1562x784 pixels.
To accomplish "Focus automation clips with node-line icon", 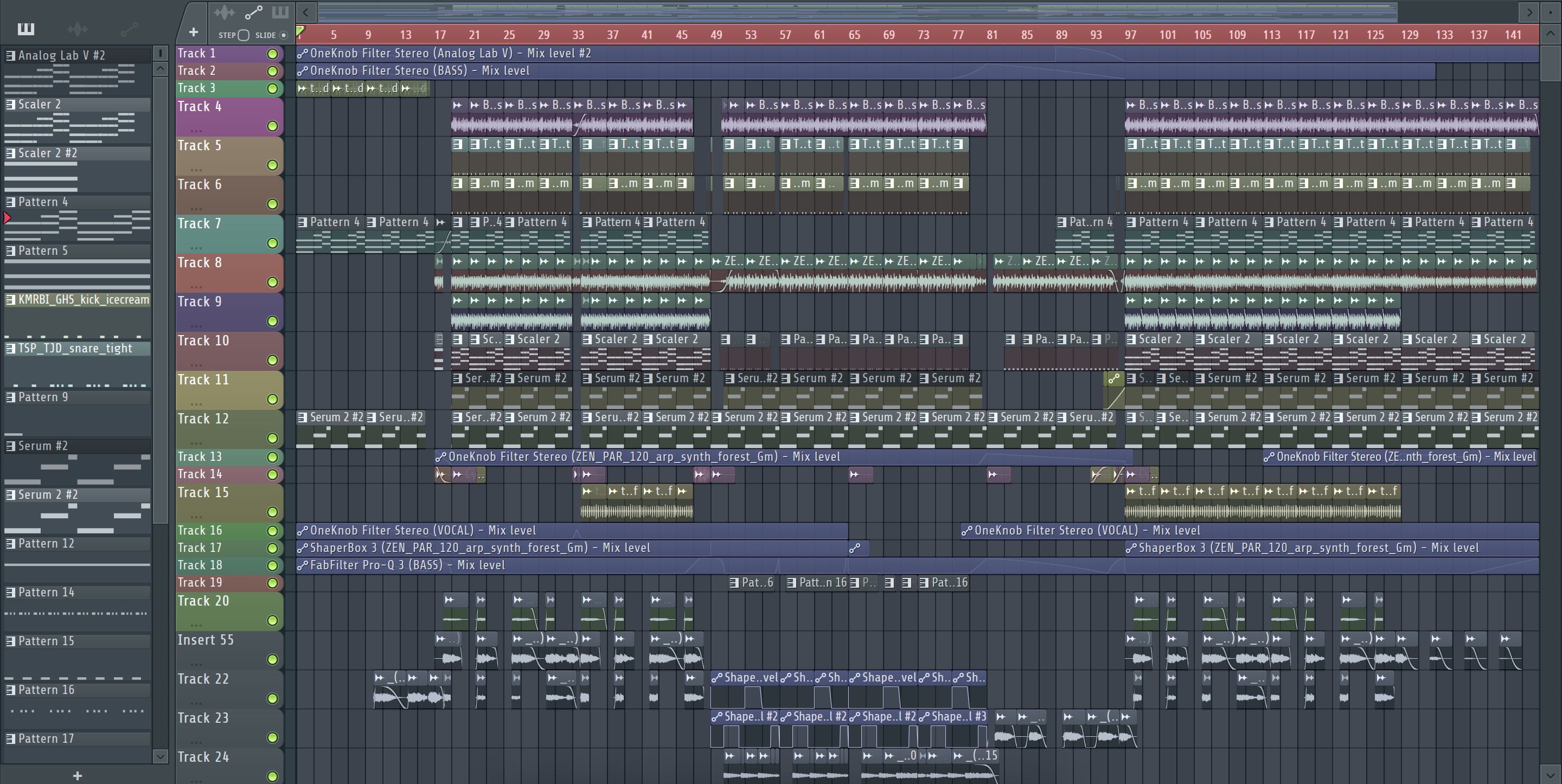I will [x=253, y=12].
